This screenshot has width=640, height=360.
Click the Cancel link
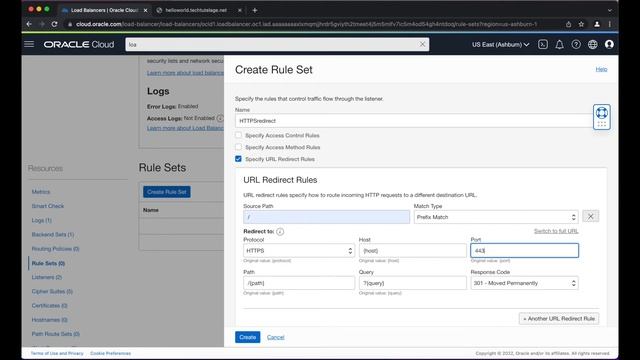click(276, 337)
